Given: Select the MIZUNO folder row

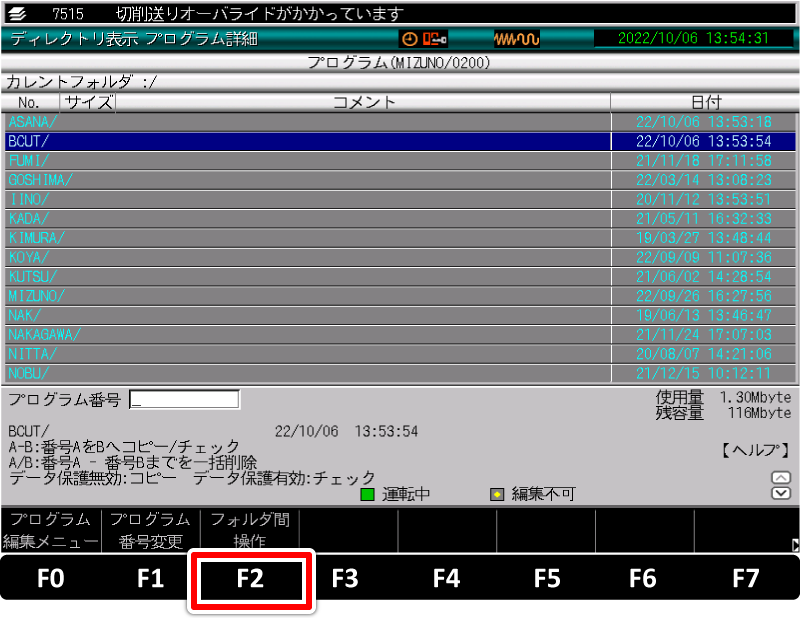Looking at the screenshot, I should click(x=300, y=296).
